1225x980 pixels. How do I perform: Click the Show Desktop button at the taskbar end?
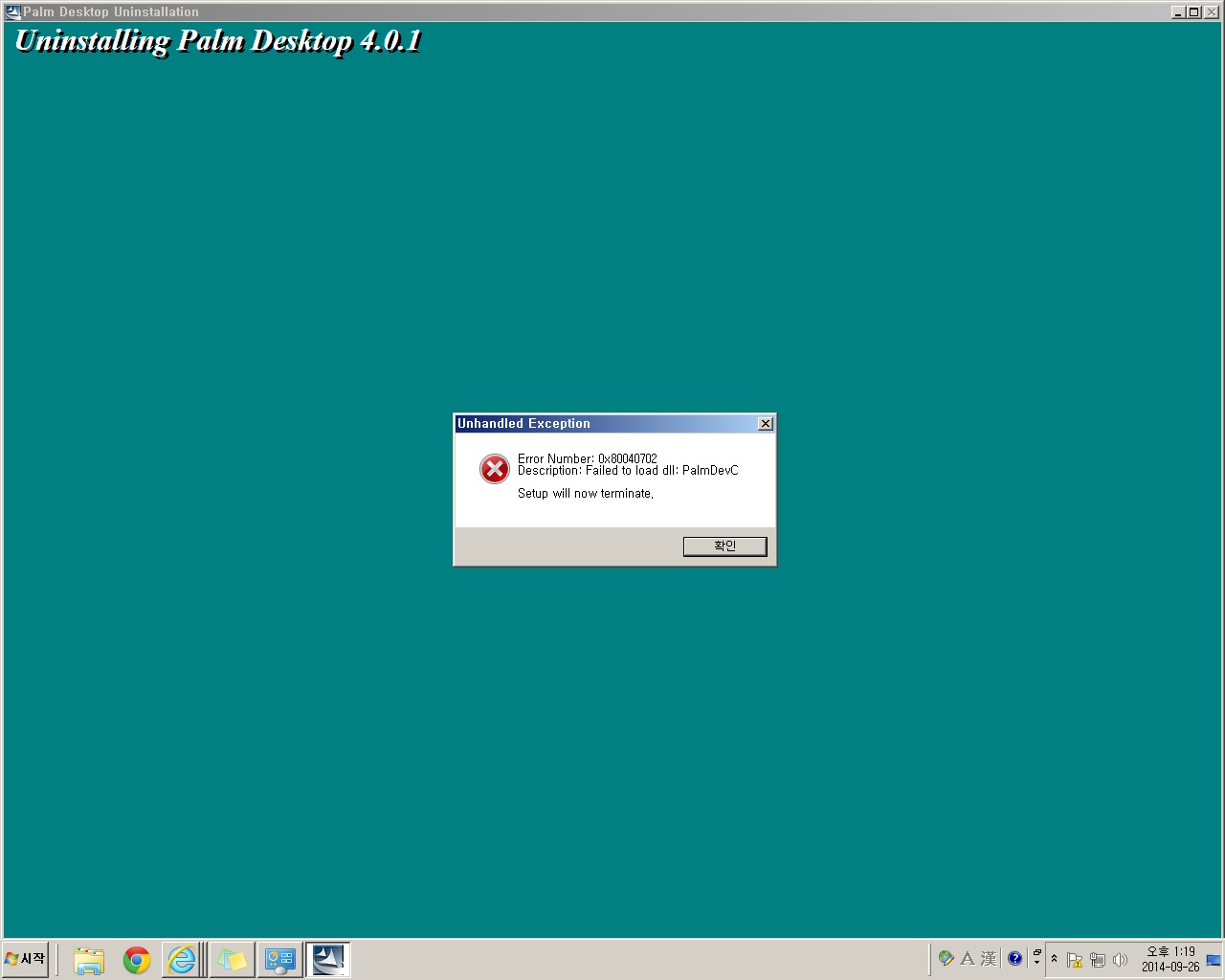[x=1214, y=959]
